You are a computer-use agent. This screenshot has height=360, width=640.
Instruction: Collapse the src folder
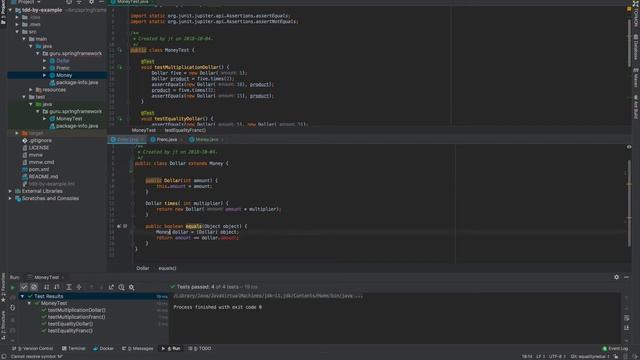click(17, 31)
